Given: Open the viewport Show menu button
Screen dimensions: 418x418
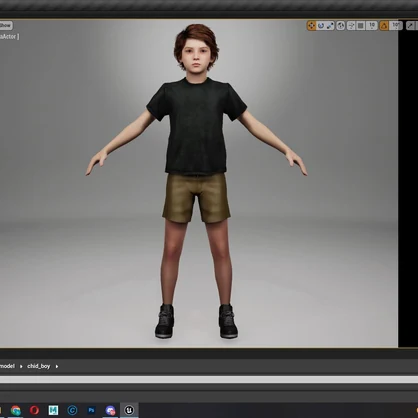Looking at the screenshot, I should [5, 25].
